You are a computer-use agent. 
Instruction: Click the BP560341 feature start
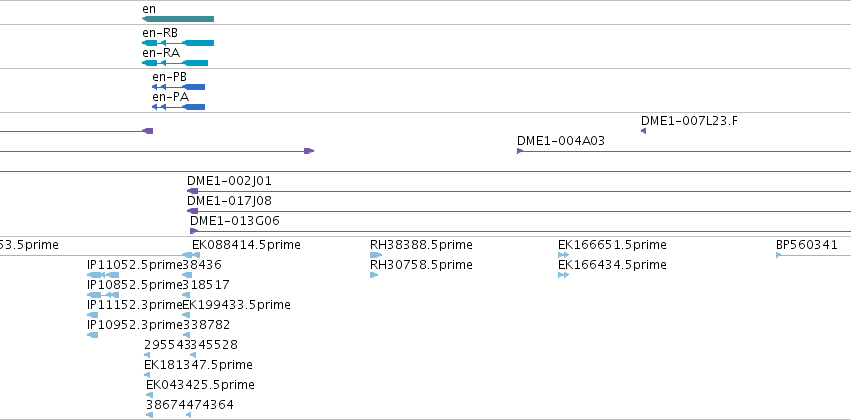pyautogui.click(x=779, y=255)
